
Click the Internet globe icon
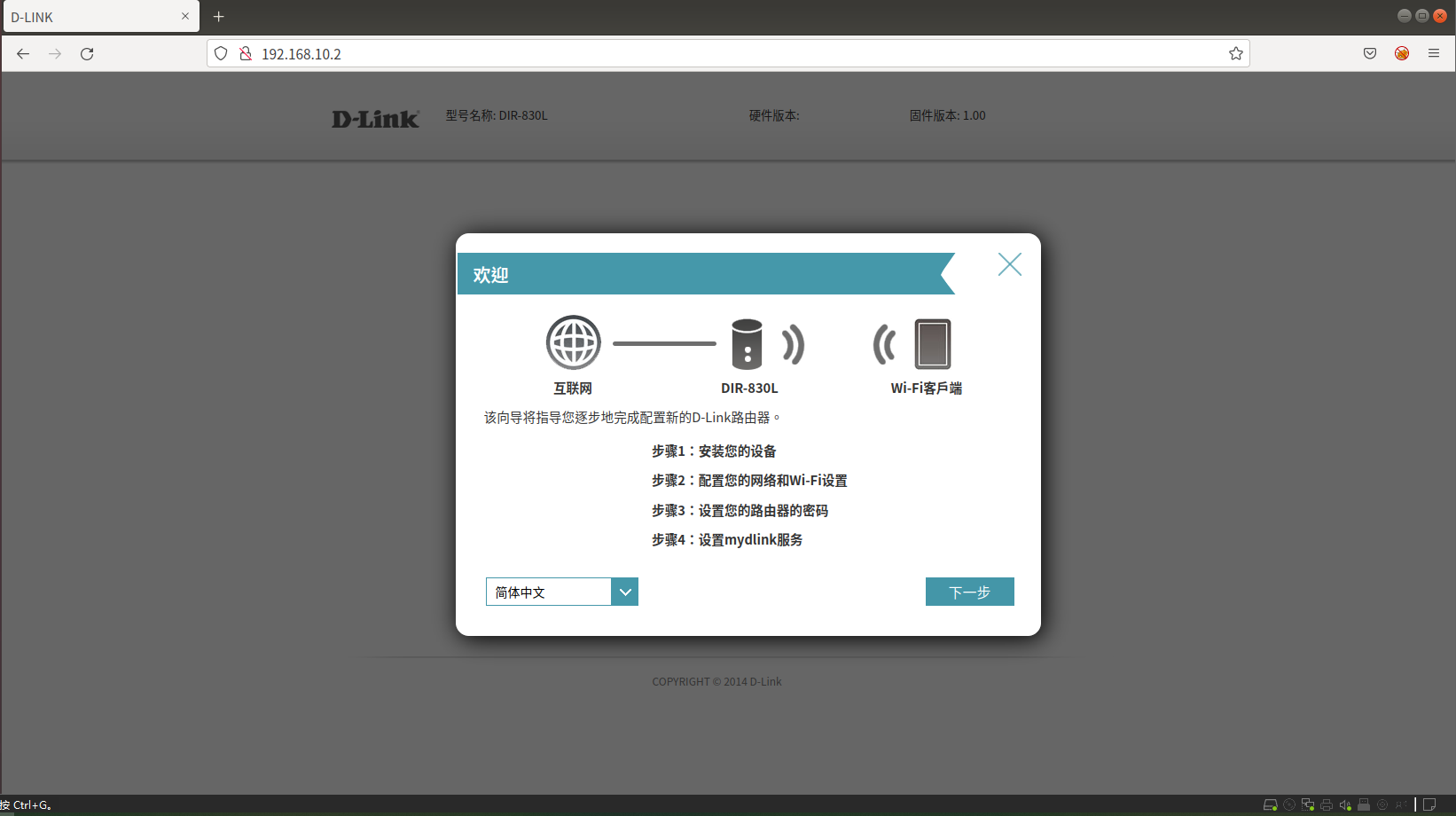(573, 342)
